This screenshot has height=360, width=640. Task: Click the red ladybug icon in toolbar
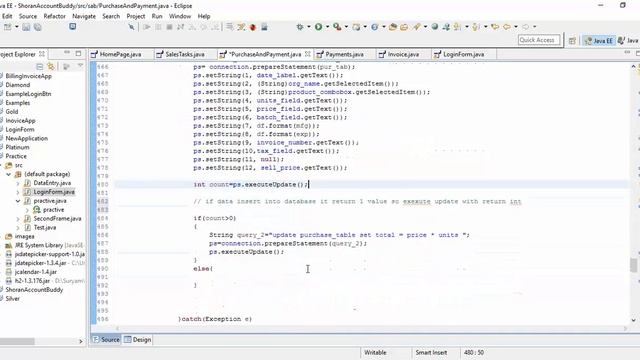coord(253,27)
